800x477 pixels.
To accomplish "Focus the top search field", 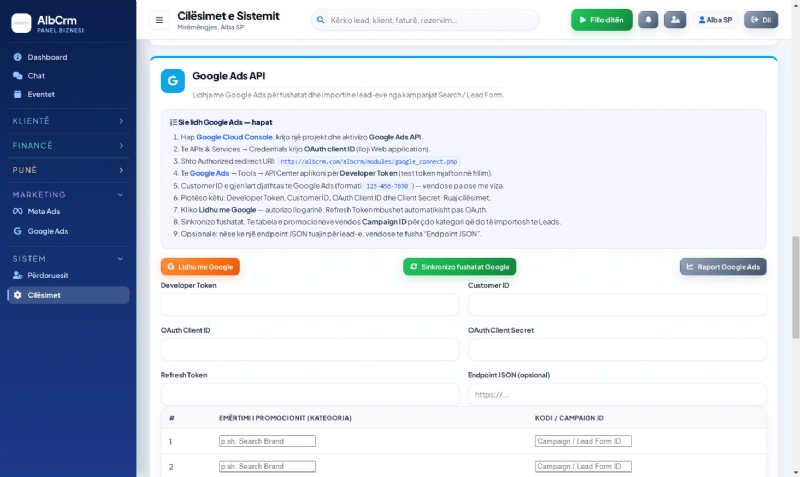I will pyautogui.click(x=425, y=20).
